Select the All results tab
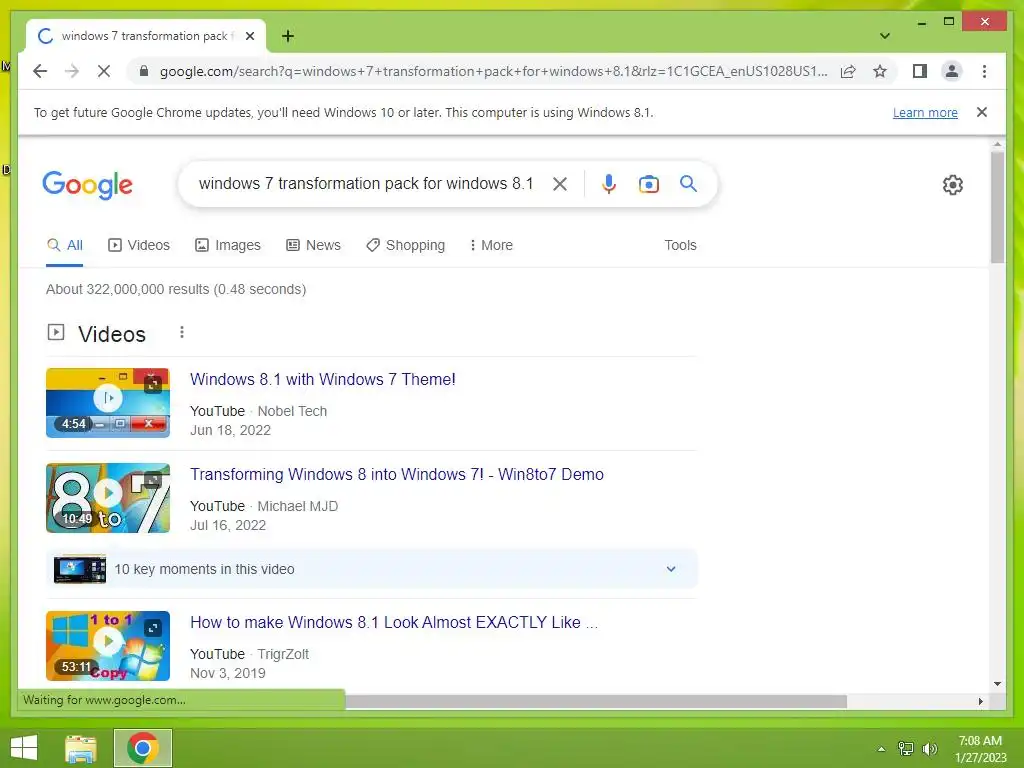The height and width of the screenshot is (768, 1024). pyautogui.click(x=65, y=246)
